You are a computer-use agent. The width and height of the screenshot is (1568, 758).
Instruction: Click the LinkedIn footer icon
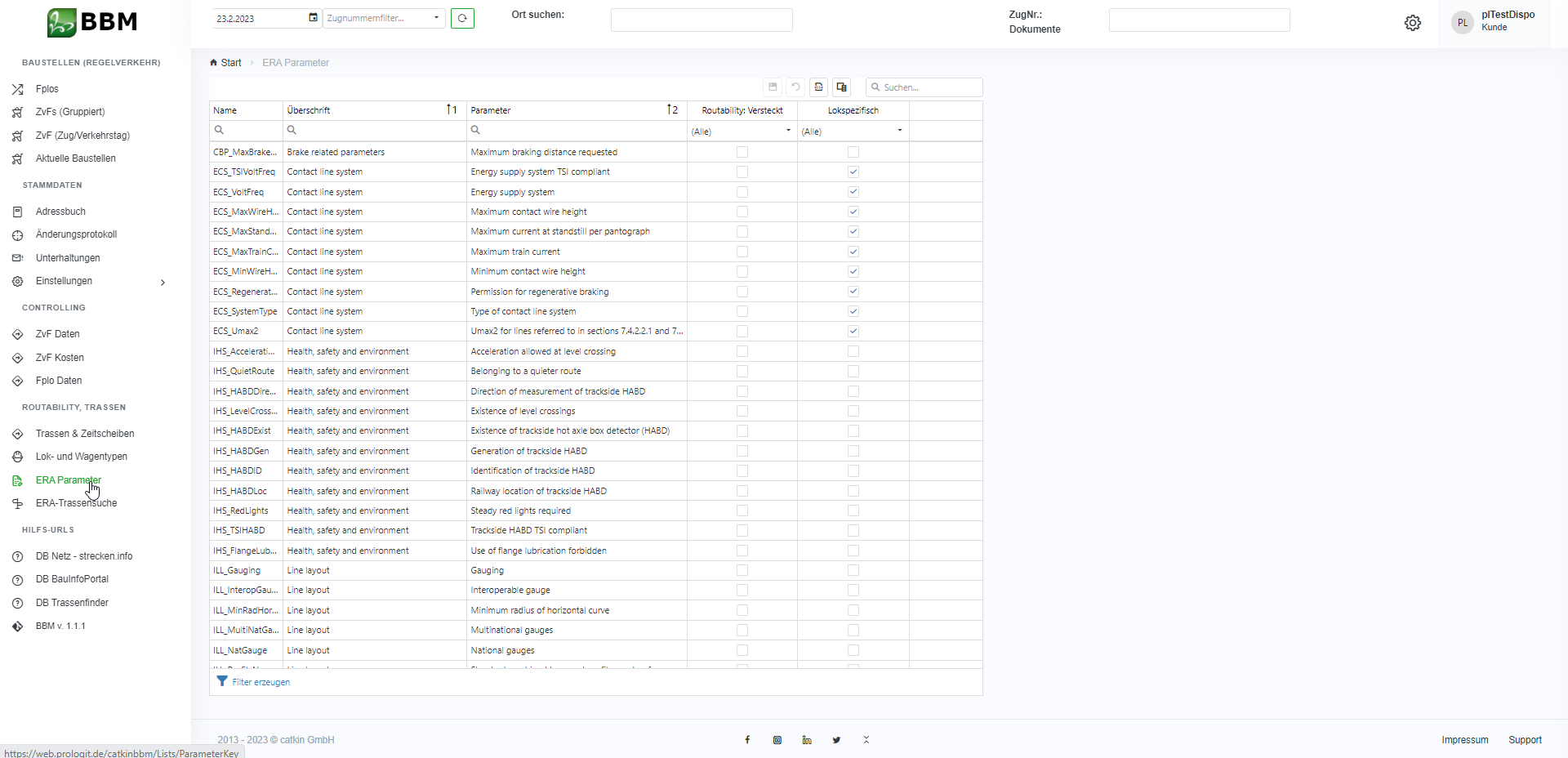coord(807,740)
